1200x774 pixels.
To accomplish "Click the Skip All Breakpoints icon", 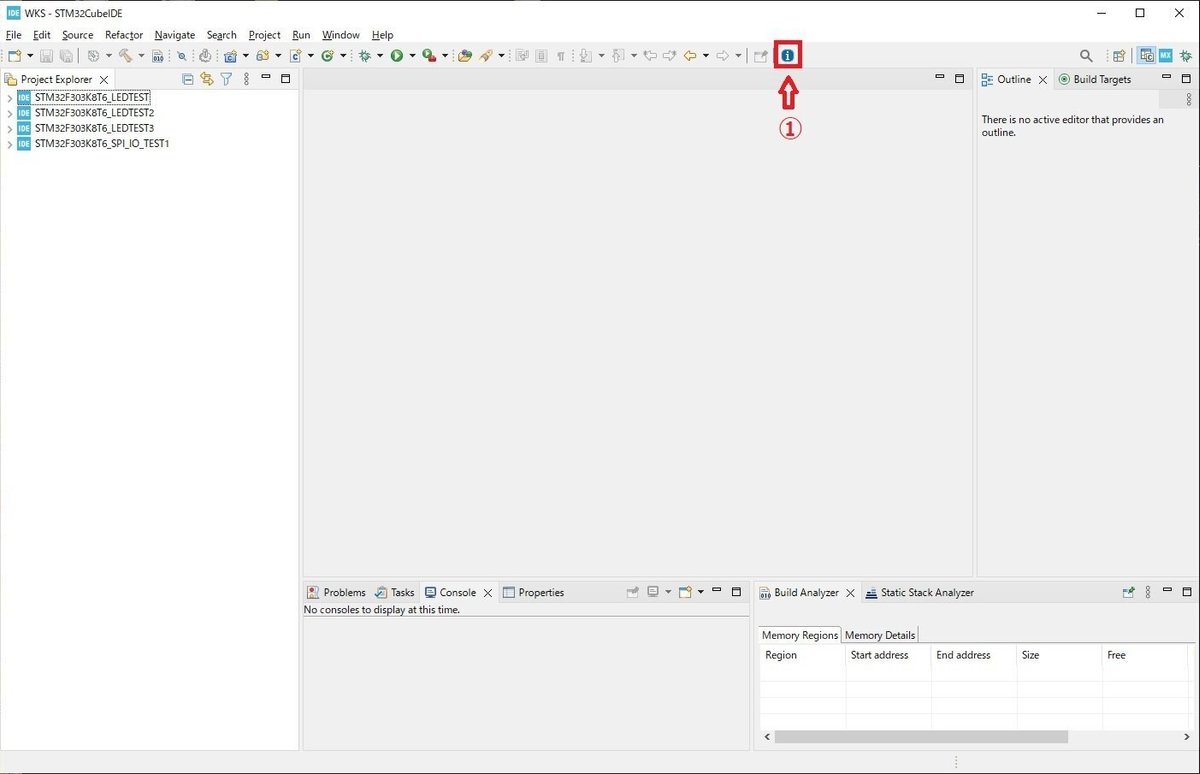I will 181,56.
